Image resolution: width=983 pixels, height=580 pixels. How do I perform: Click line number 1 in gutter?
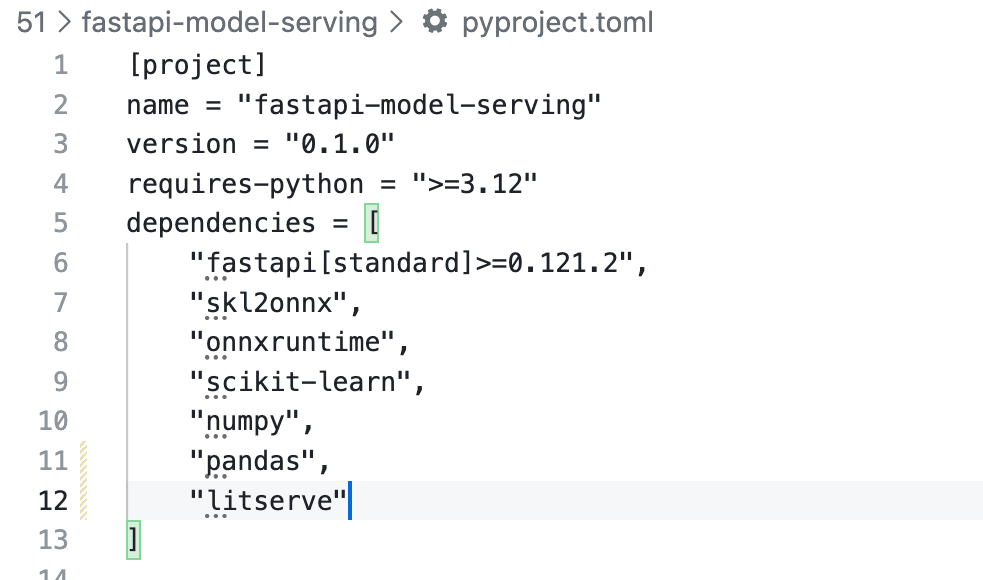[60, 65]
